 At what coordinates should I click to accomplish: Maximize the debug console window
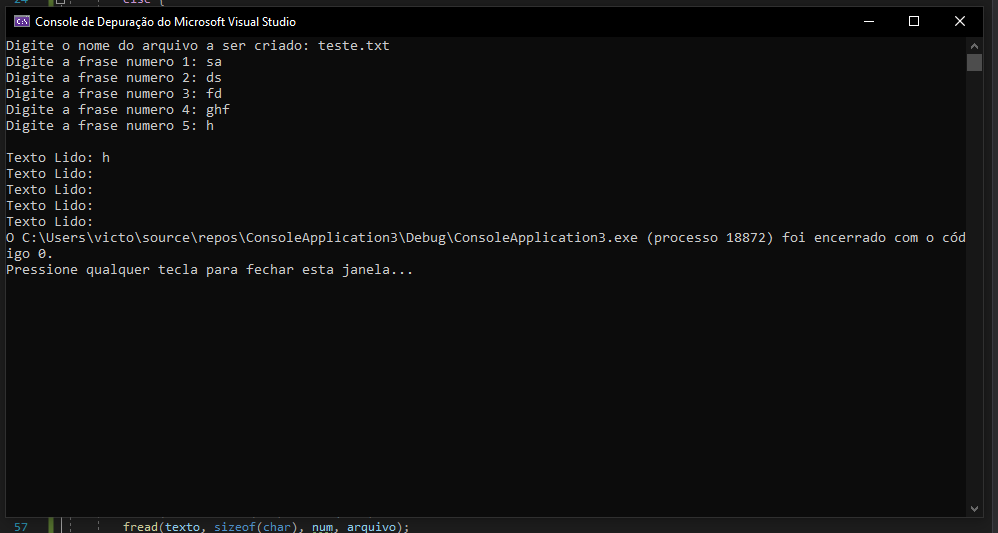click(x=914, y=22)
